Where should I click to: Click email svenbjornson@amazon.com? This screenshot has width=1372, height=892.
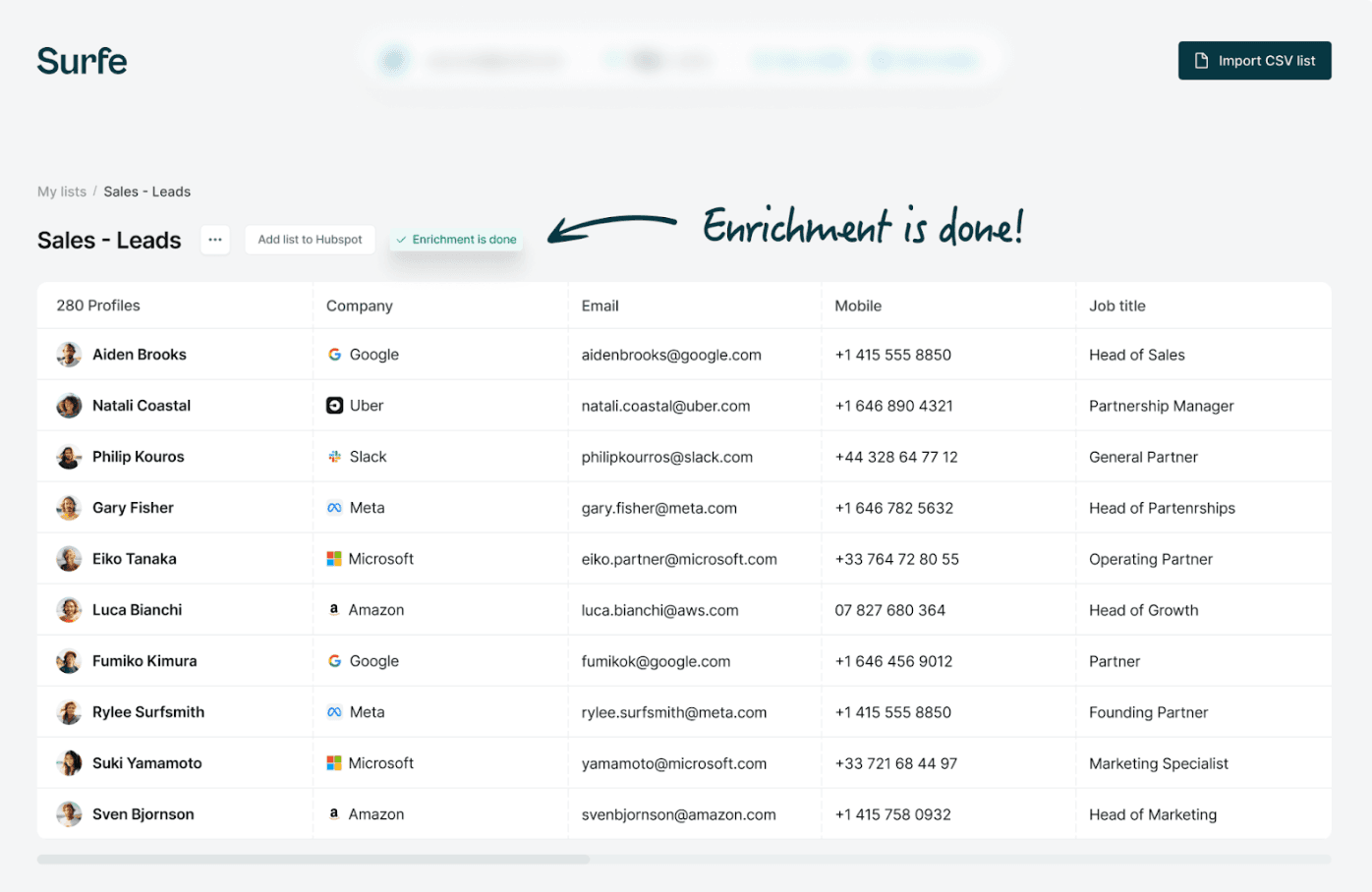coord(678,814)
